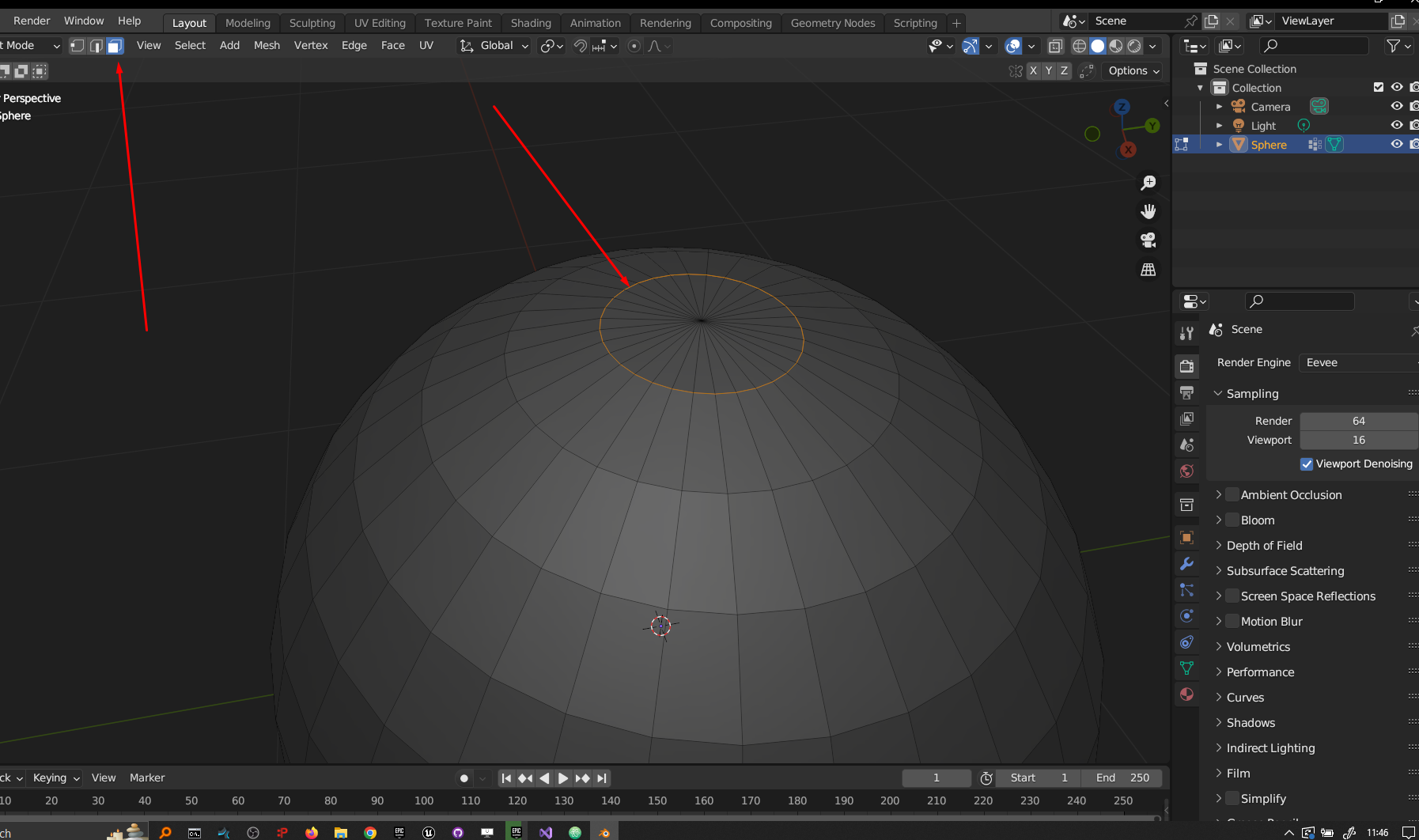The width and height of the screenshot is (1419, 840).
Task: Switch orthographic/perspective grid icon
Action: pos(1148,269)
